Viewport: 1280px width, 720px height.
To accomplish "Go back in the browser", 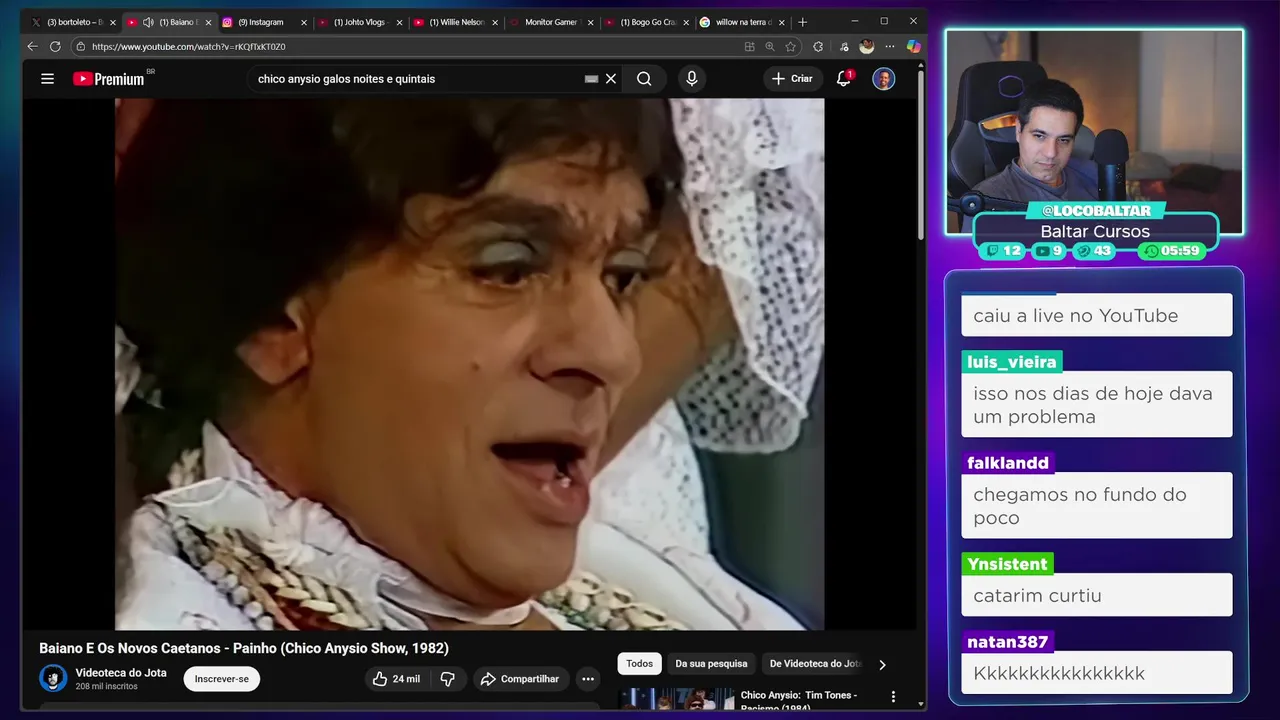I will click(32, 46).
